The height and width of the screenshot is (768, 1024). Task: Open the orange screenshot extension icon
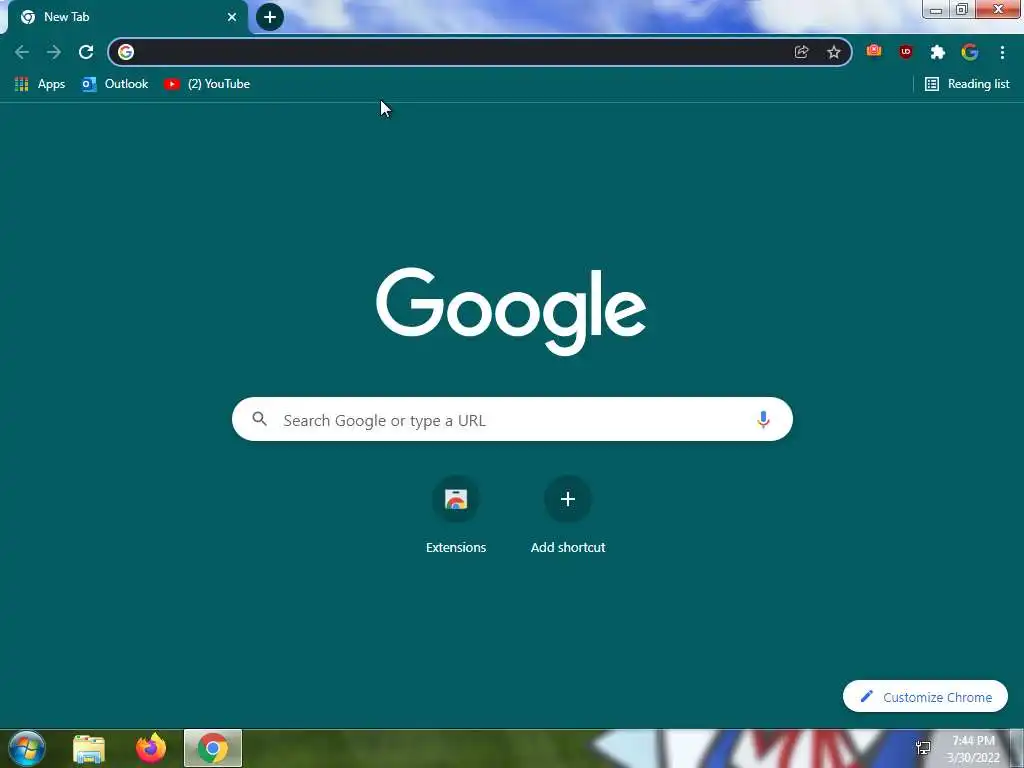[x=874, y=52]
